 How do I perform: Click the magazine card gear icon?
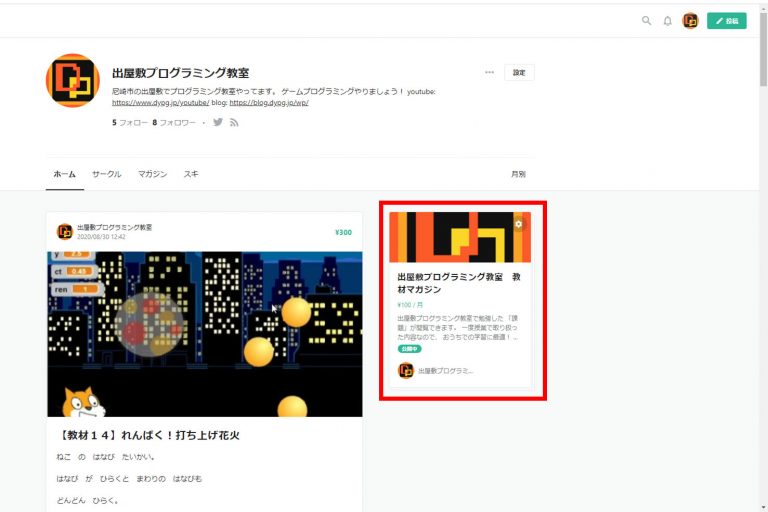click(519, 224)
